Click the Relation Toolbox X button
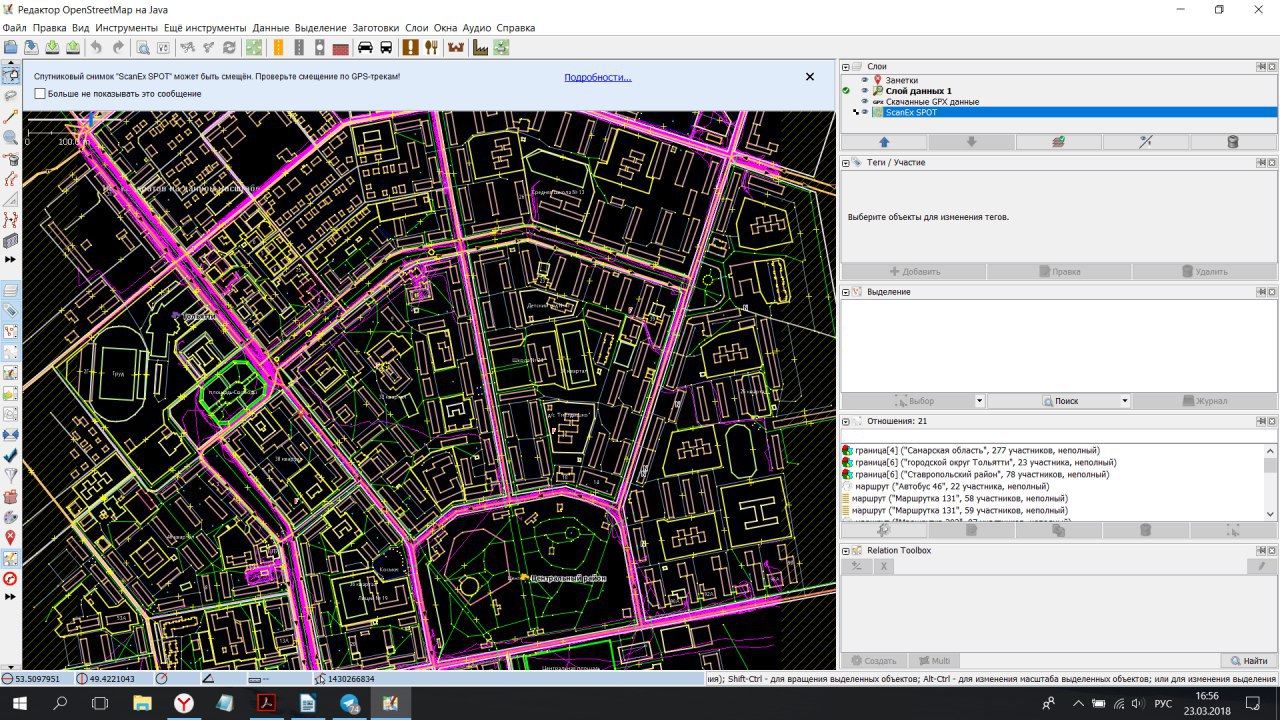This screenshot has width=1280, height=720. pyautogui.click(x=884, y=566)
